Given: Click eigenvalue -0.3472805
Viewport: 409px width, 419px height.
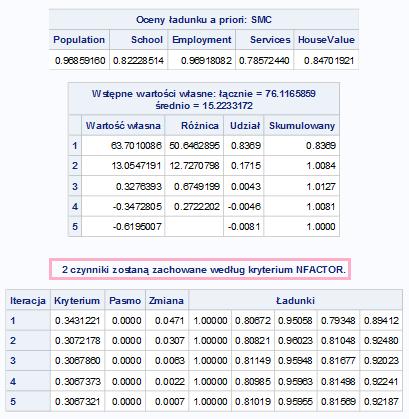Looking at the screenshot, I should pos(137,206).
